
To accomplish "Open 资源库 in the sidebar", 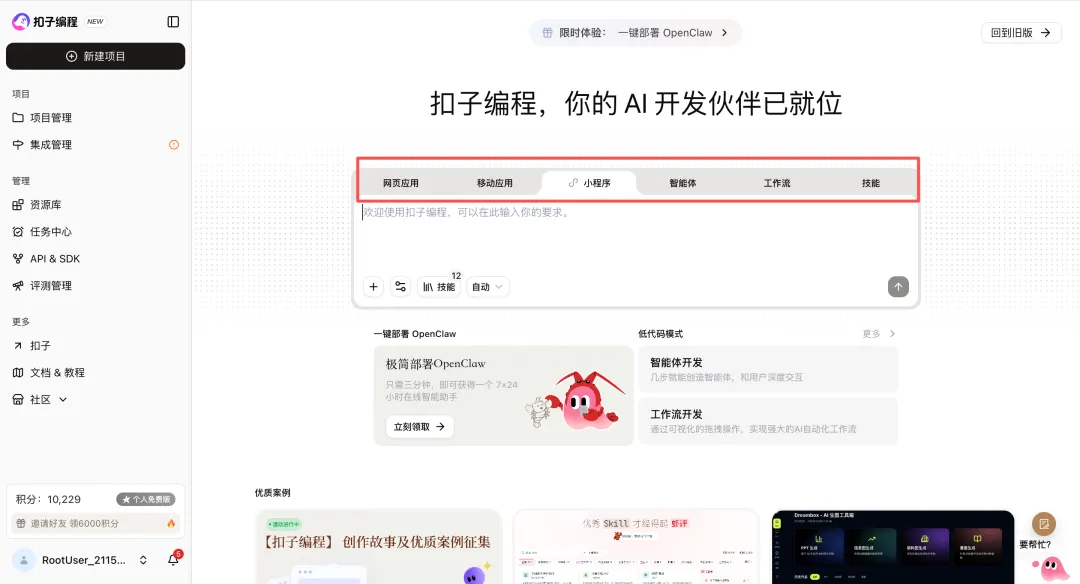I will pos(96,205).
